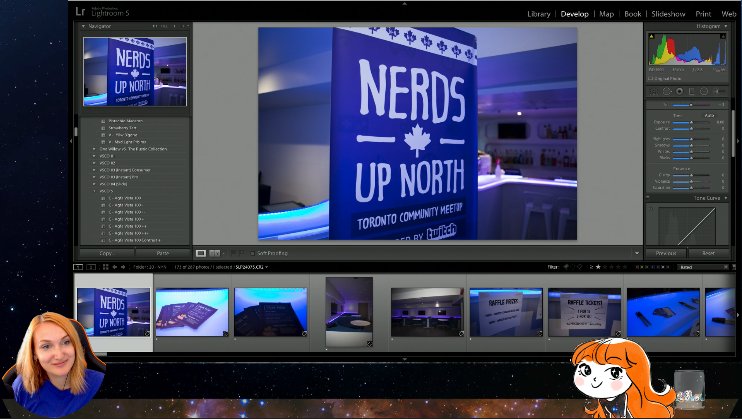This screenshot has width=742, height=419.
Task: Collapse the Tone Curve panel
Action: [726, 198]
